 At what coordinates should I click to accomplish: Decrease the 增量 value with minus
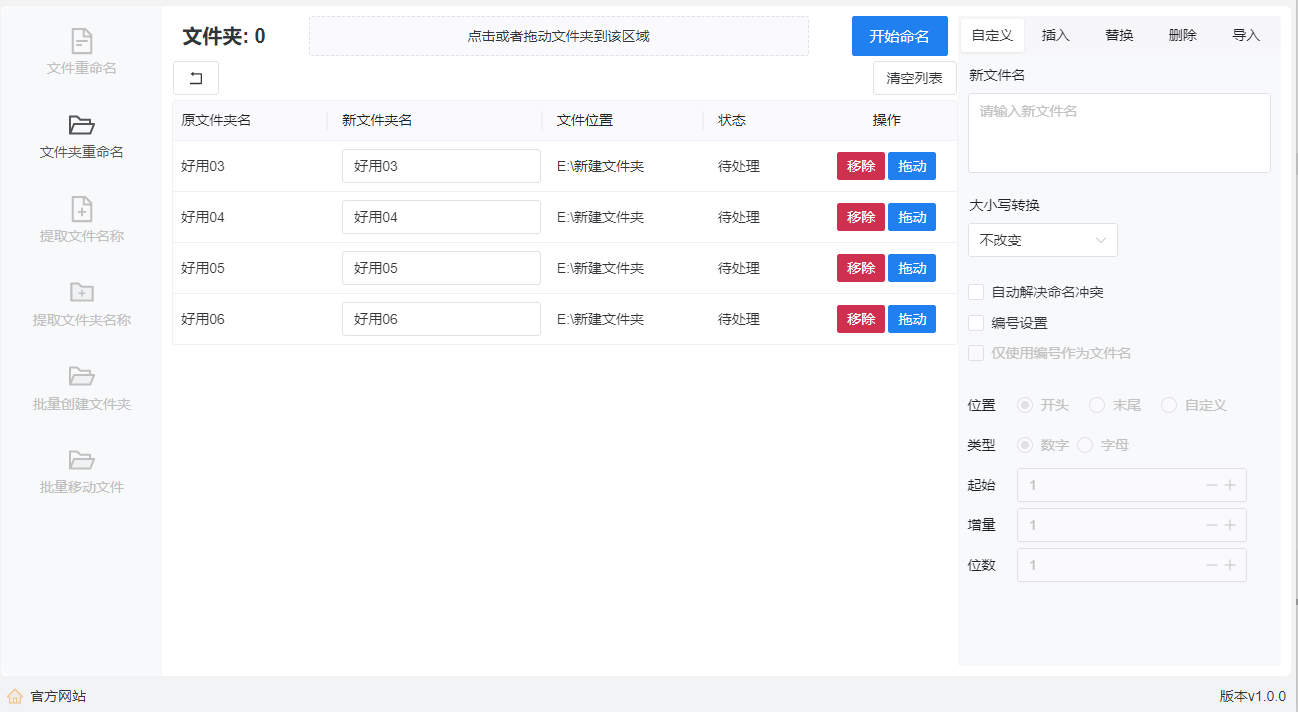click(1212, 525)
